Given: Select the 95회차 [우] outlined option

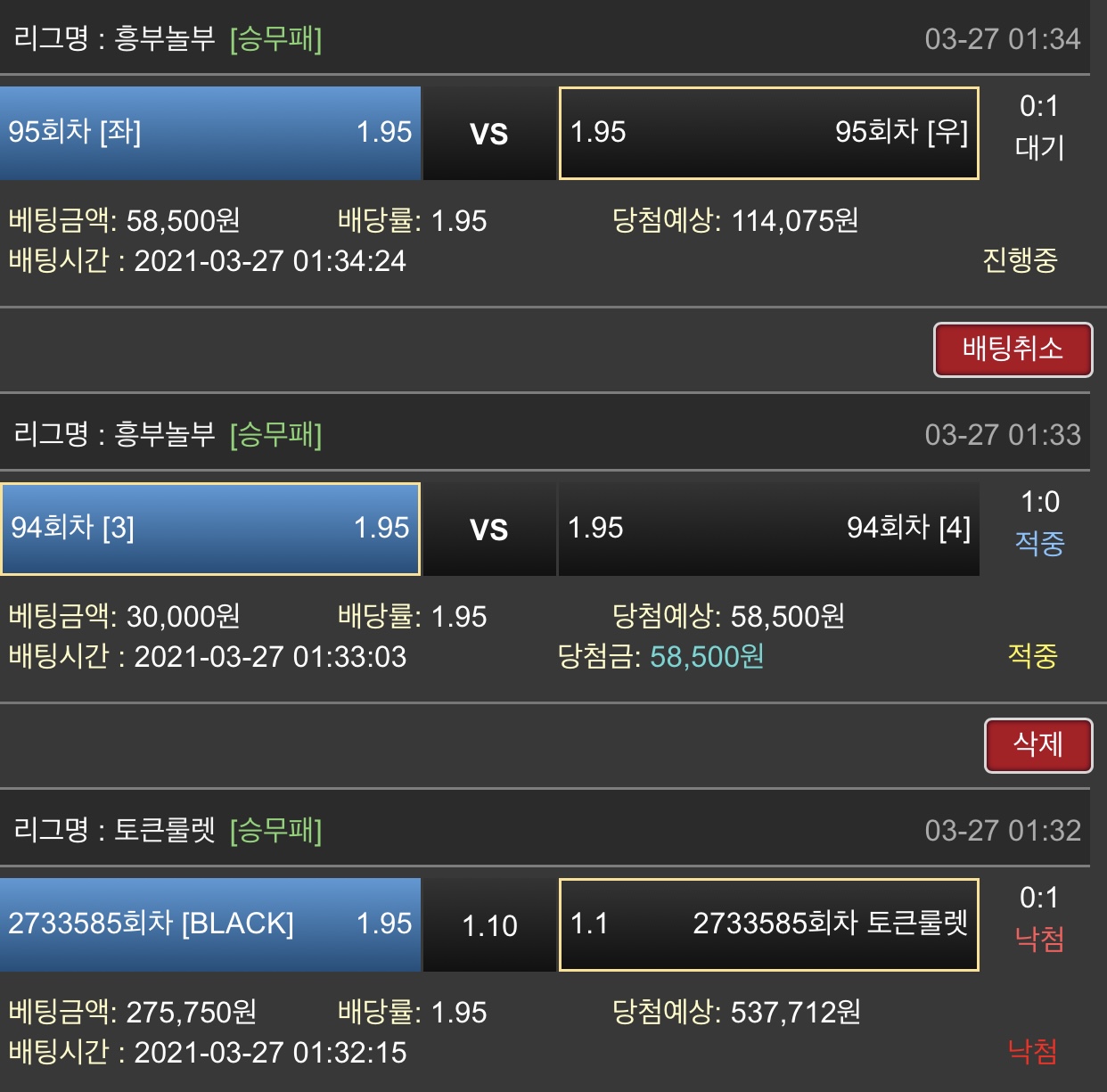Looking at the screenshot, I should point(768,133).
